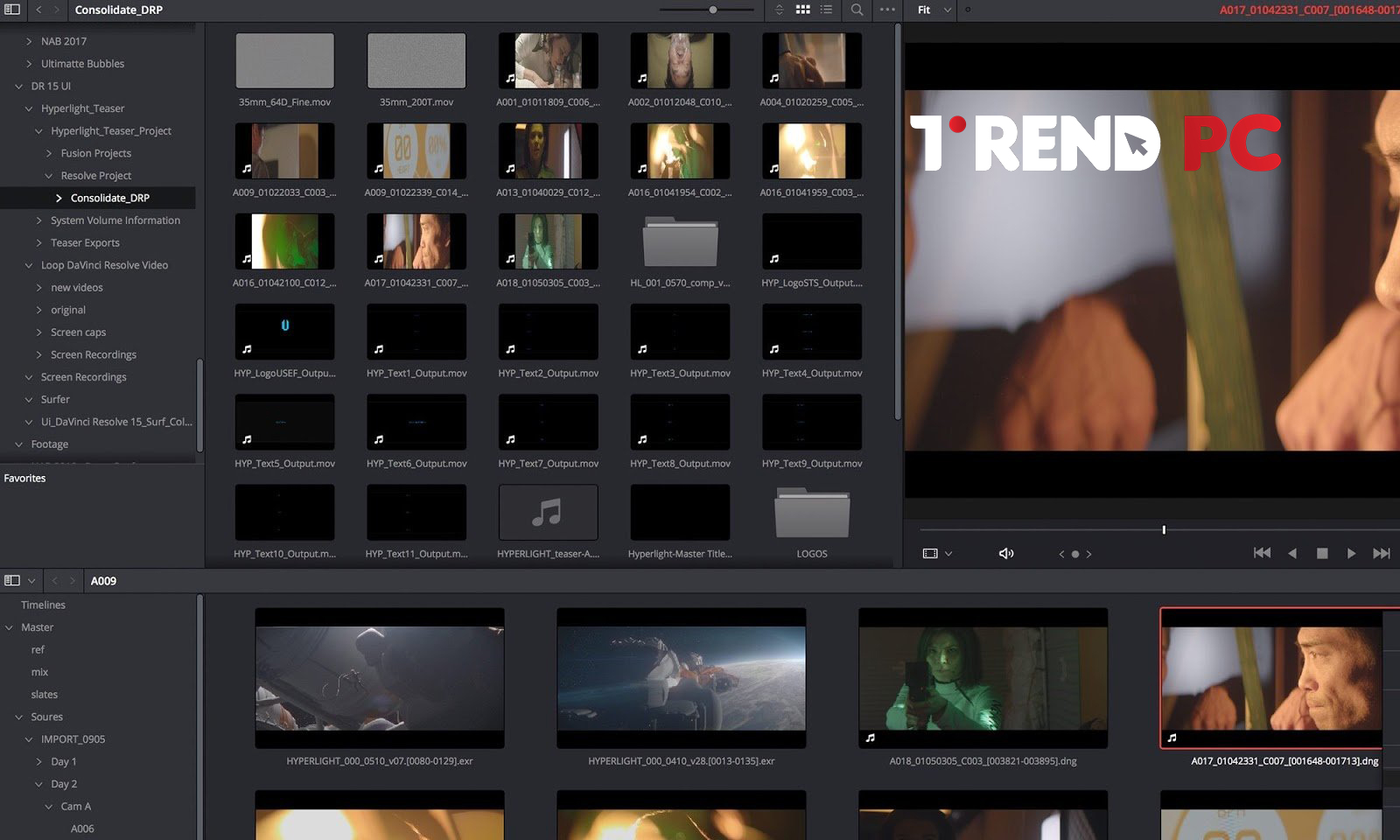Go back with the media browser back arrow
Image resolution: width=1400 pixels, height=840 pixels.
pyautogui.click(x=38, y=10)
